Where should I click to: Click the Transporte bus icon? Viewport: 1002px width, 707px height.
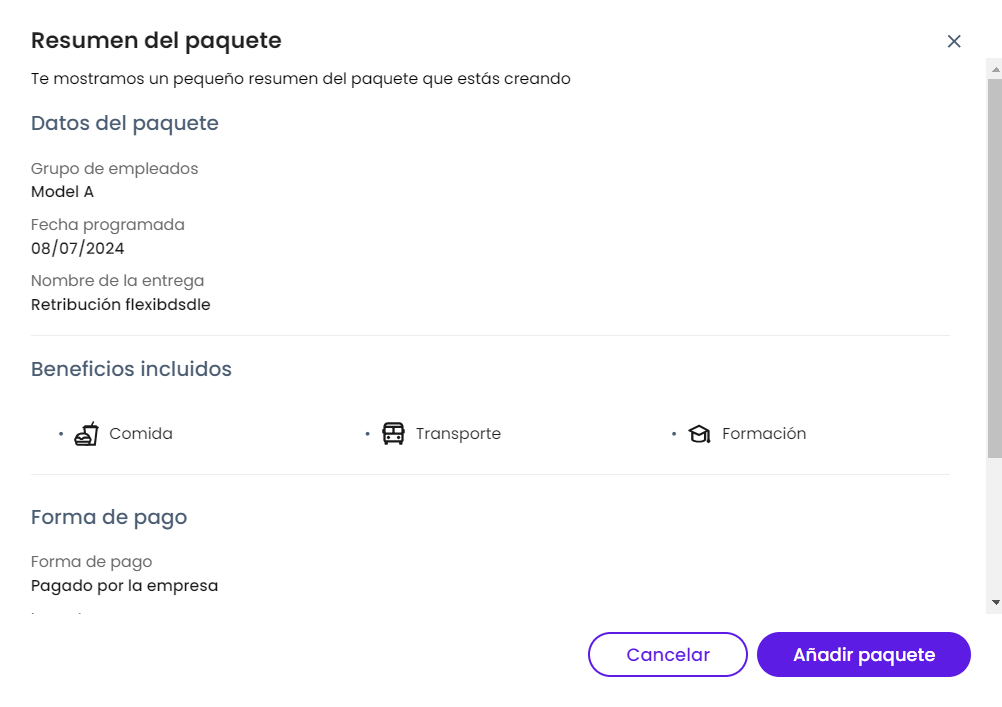tap(394, 434)
